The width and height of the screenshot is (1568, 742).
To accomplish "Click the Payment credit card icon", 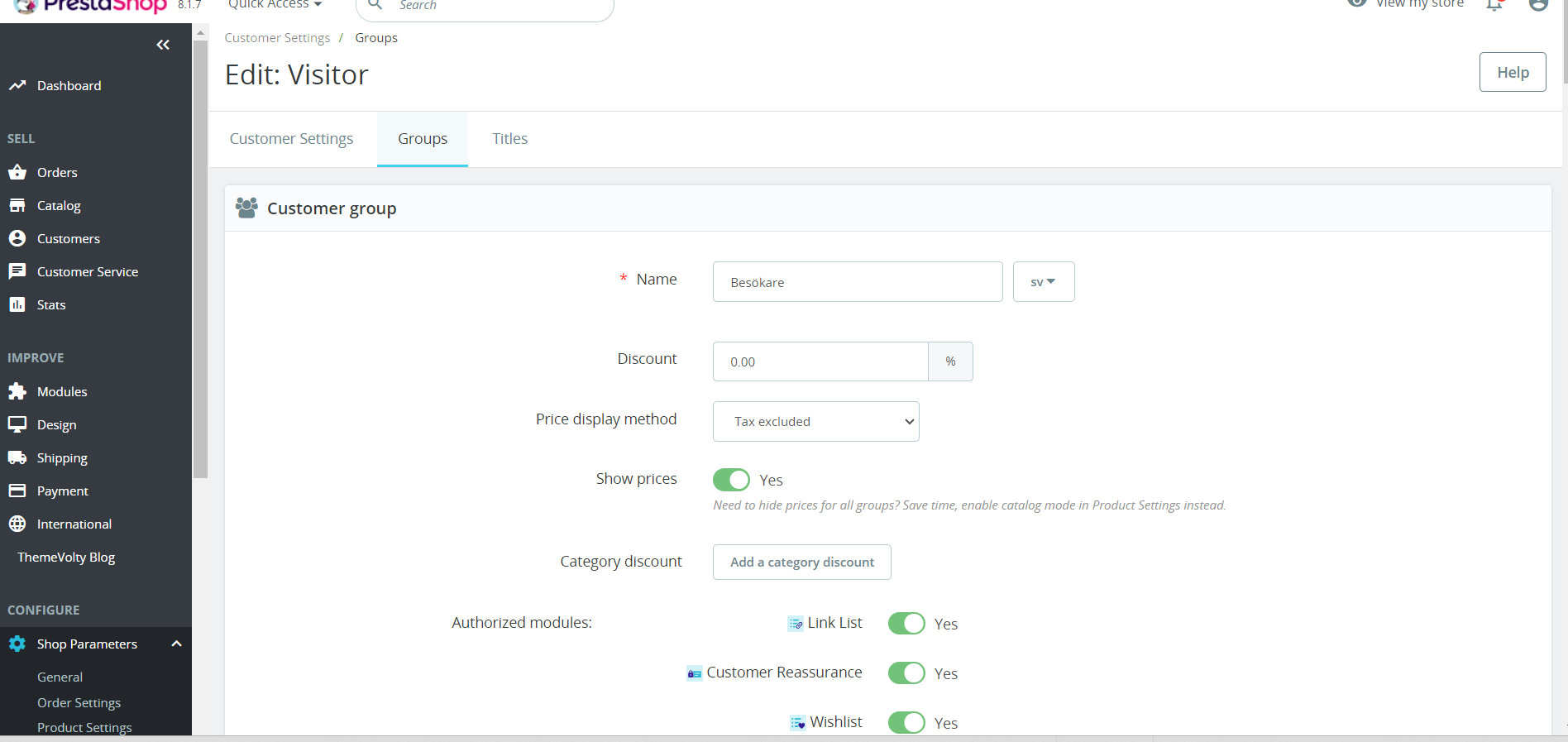I will [17, 491].
